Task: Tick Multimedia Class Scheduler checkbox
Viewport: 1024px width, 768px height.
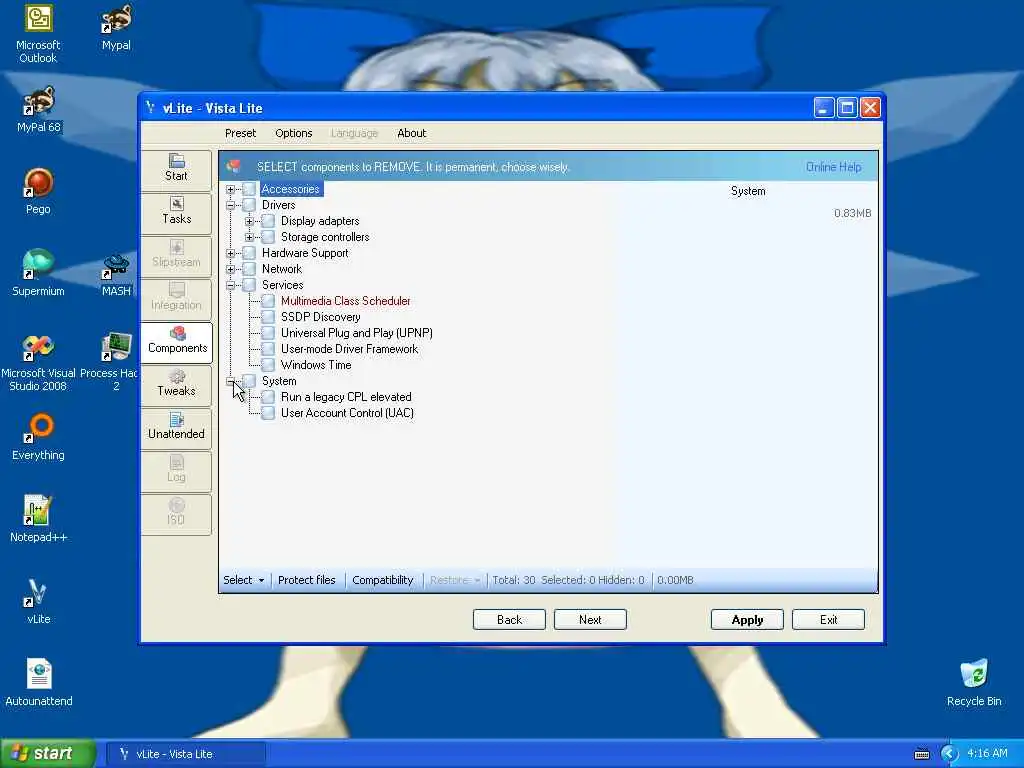Action: click(x=268, y=301)
